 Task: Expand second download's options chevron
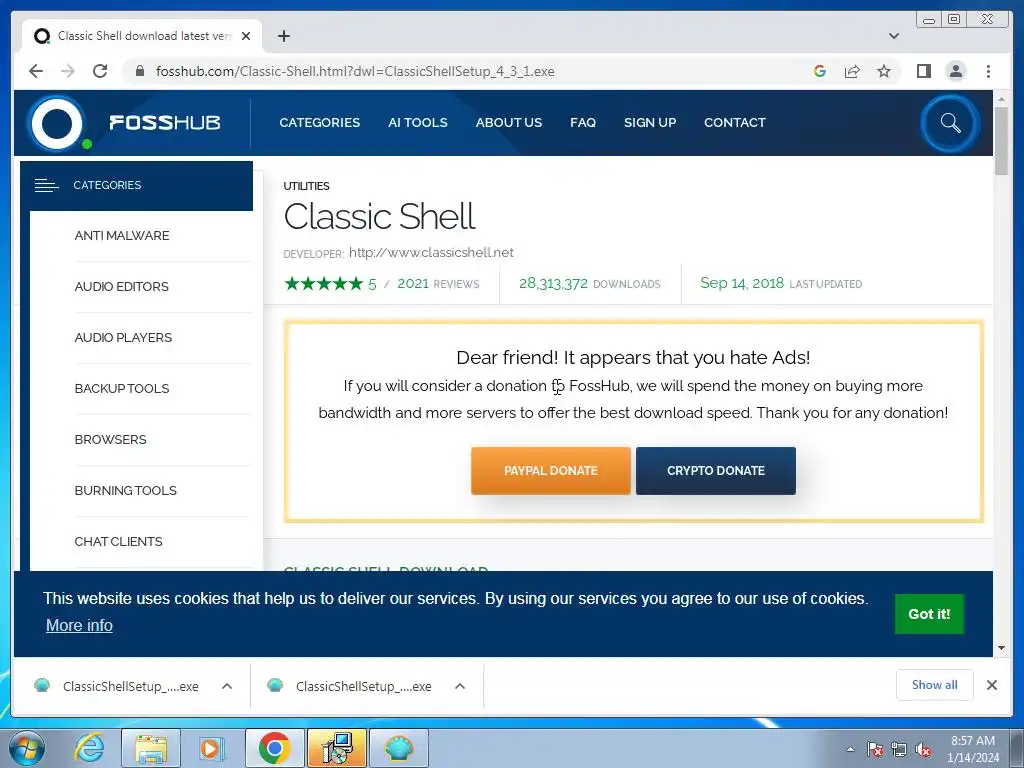click(x=460, y=686)
